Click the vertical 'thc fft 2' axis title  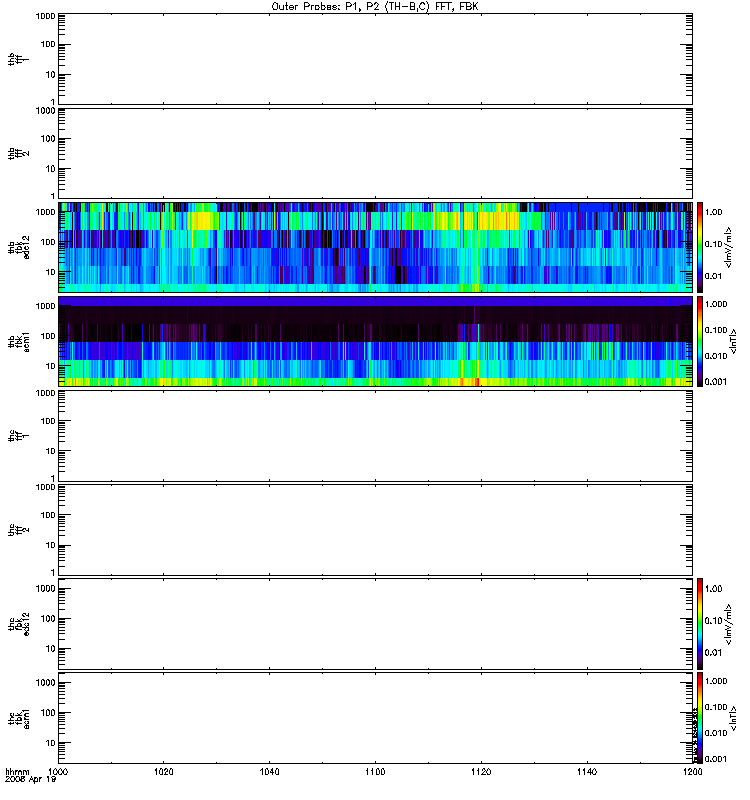[19, 530]
